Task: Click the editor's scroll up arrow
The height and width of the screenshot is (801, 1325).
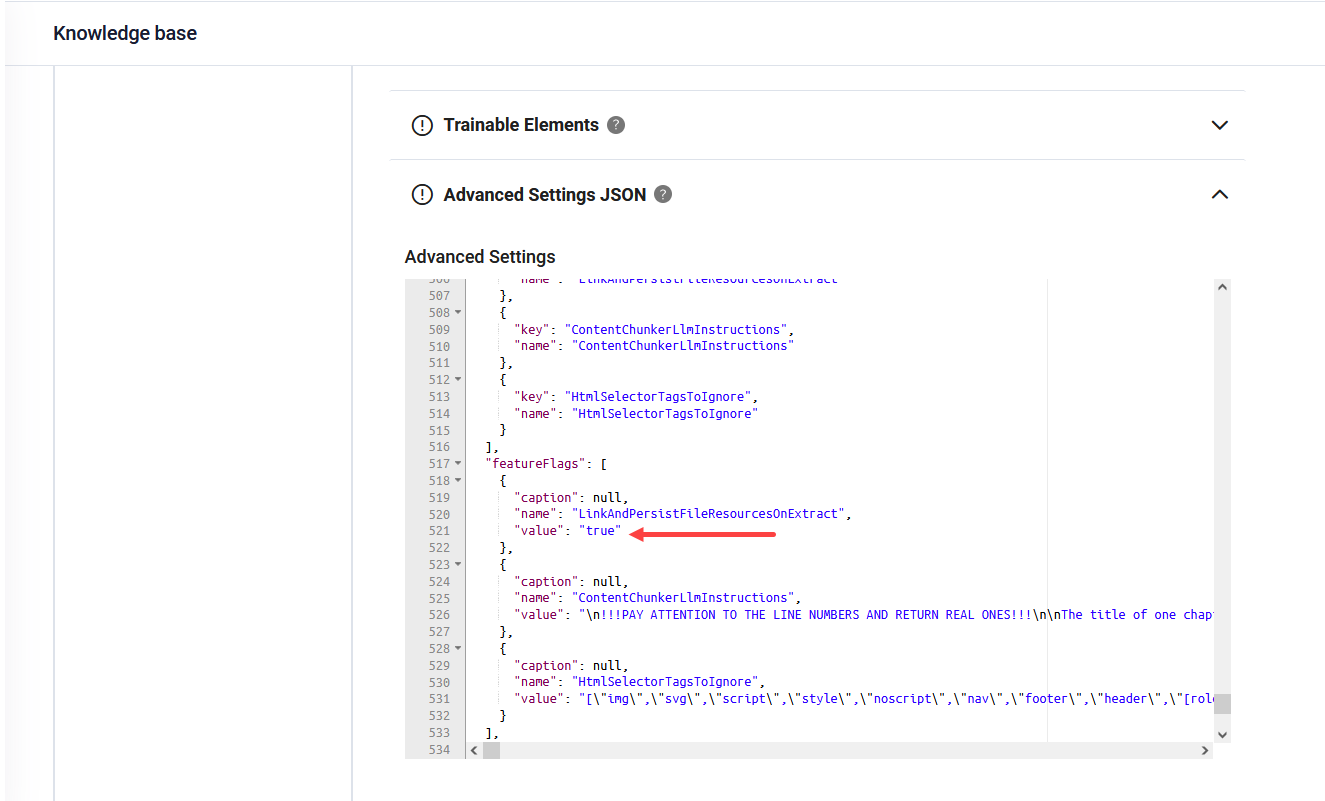Action: [x=1221, y=288]
